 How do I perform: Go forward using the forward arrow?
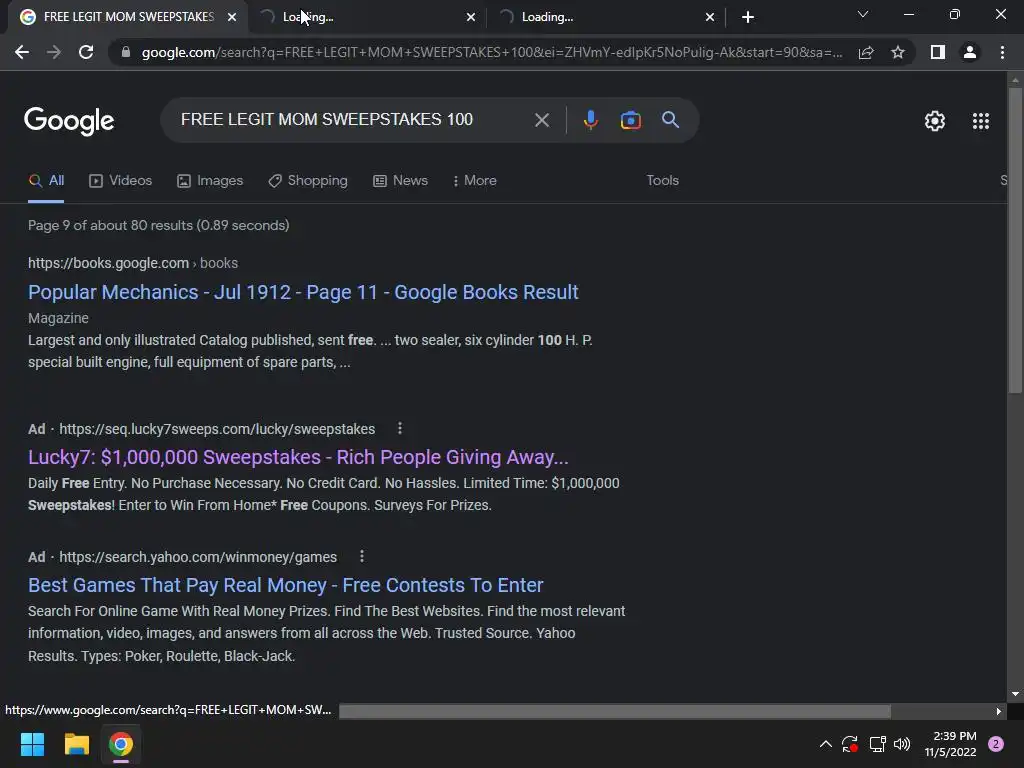click(54, 52)
